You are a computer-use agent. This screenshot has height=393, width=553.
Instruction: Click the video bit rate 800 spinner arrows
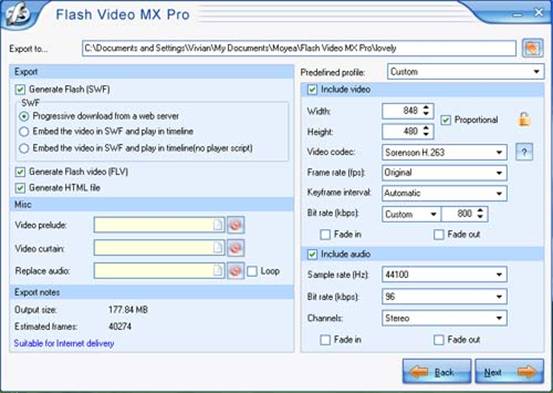[x=480, y=213]
